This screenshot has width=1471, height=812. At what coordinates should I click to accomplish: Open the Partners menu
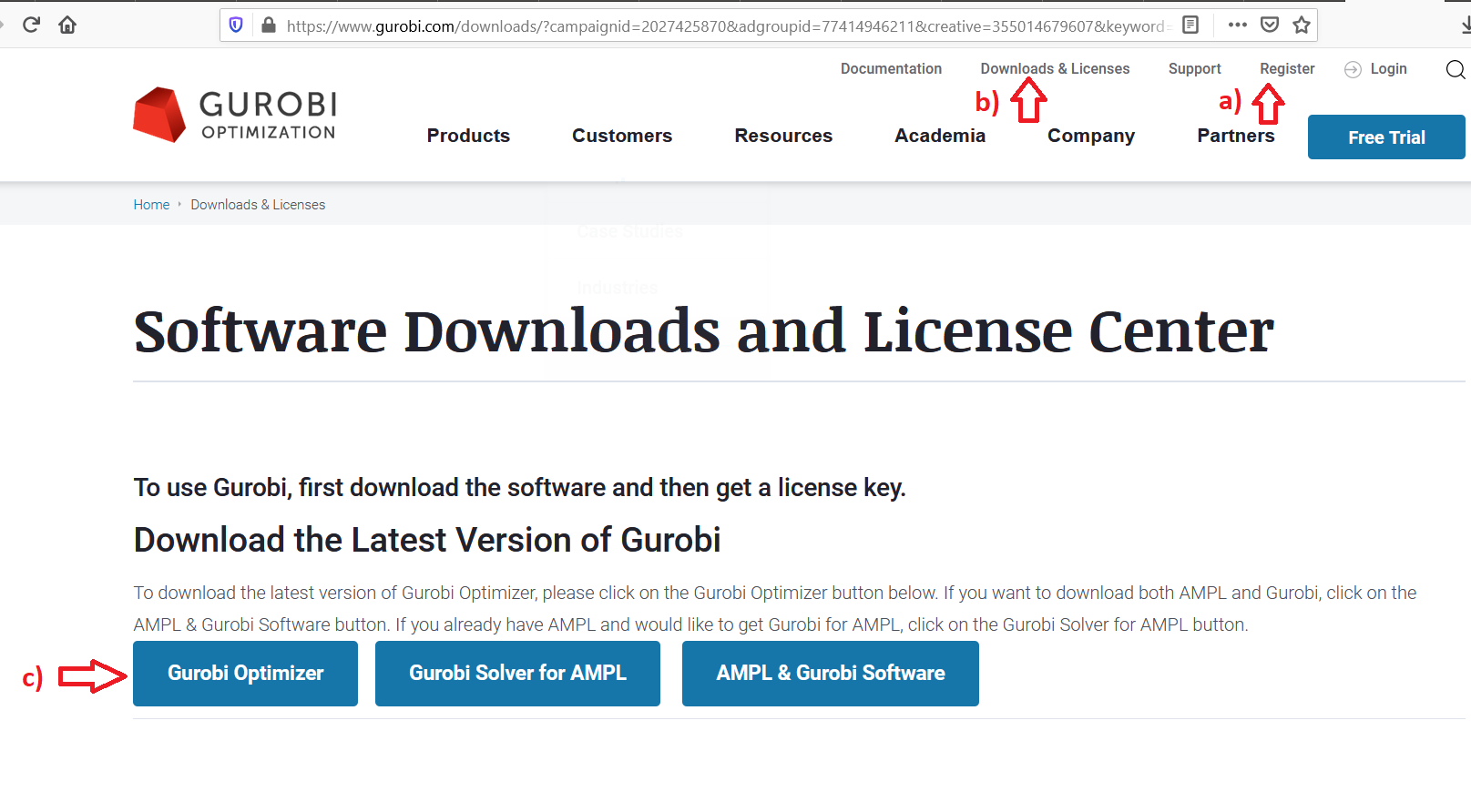(x=1235, y=136)
